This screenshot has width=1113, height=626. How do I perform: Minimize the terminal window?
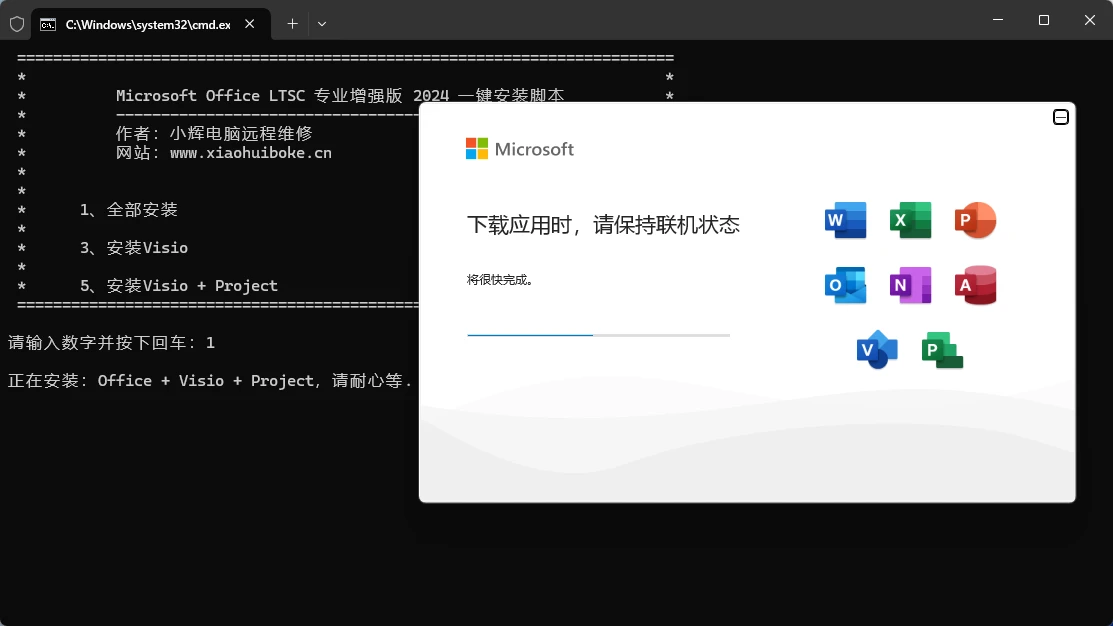click(x=998, y=20)
